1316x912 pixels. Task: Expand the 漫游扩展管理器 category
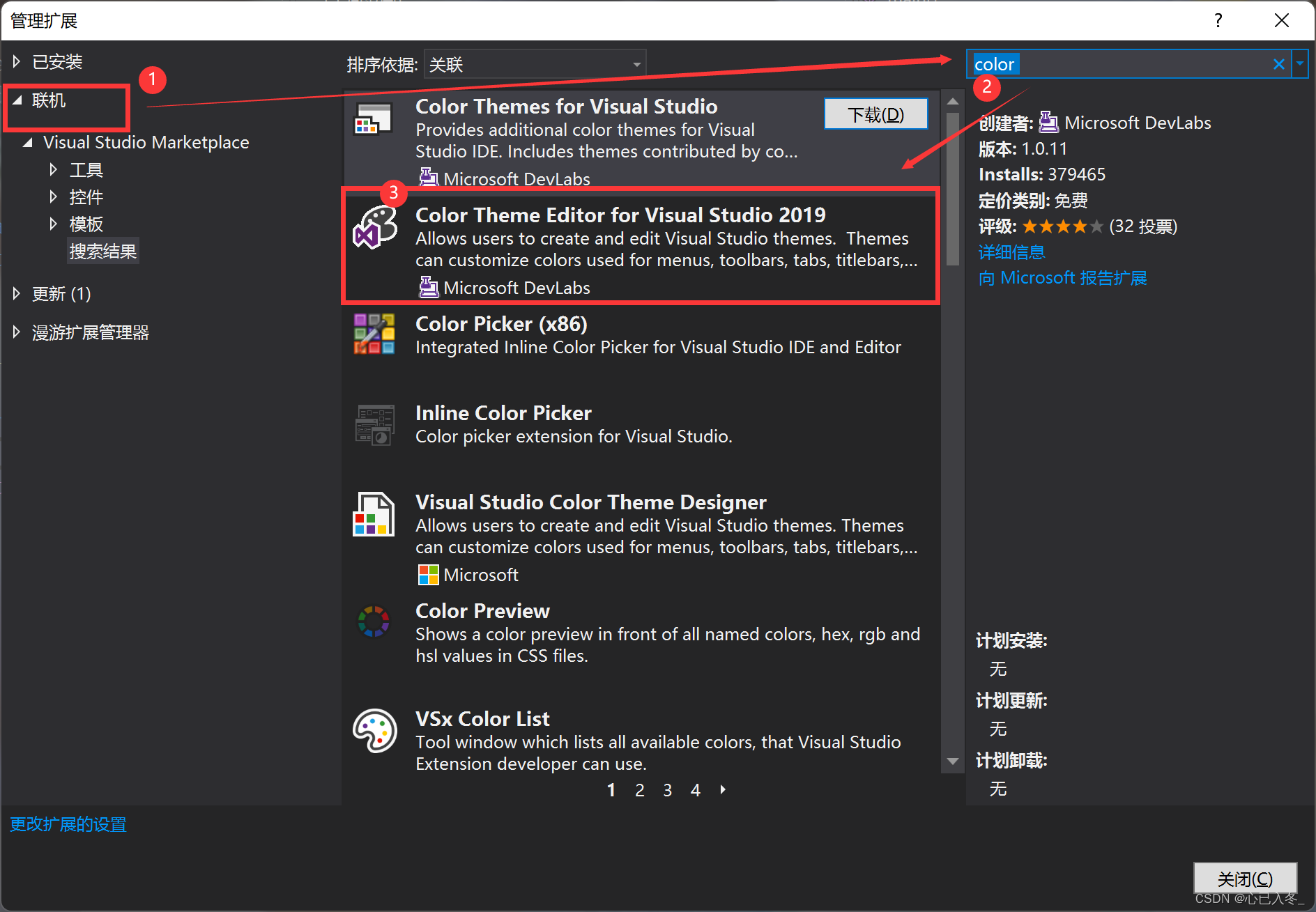(x=17, y=332)
